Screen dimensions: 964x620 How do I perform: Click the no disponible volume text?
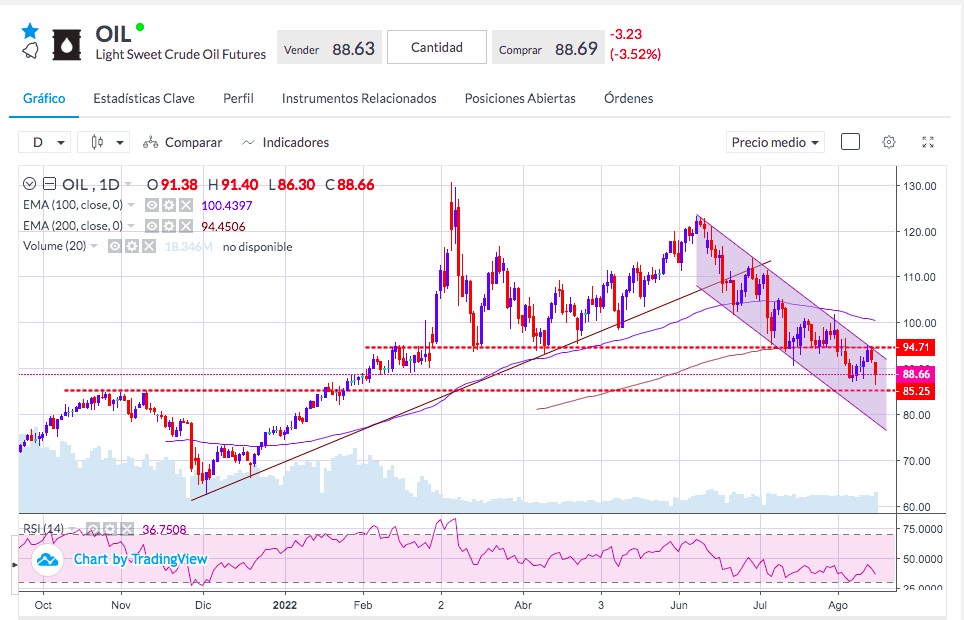pos(258,247)
